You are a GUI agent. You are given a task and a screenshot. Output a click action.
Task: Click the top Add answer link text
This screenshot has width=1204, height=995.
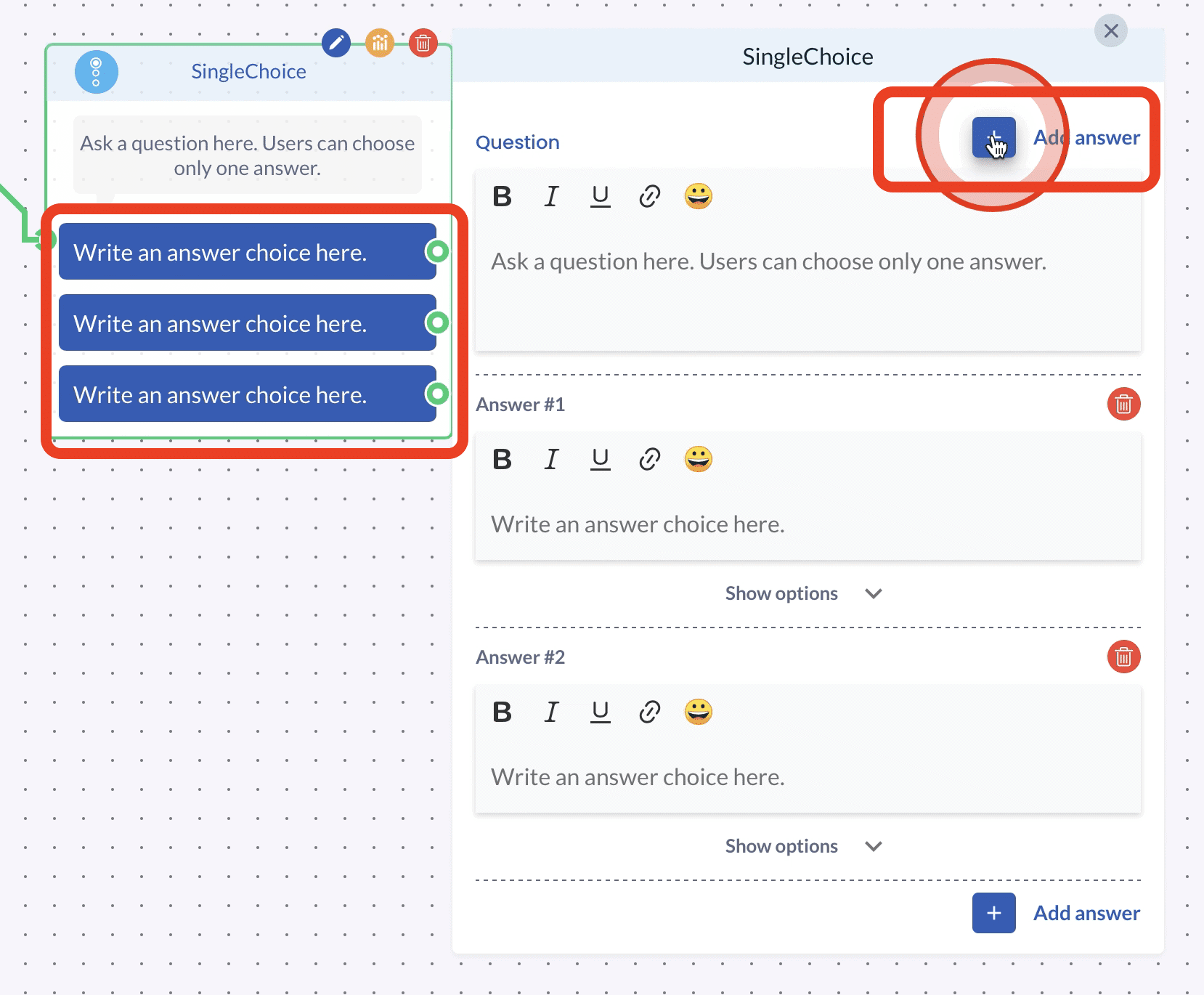click(1086, 137)
